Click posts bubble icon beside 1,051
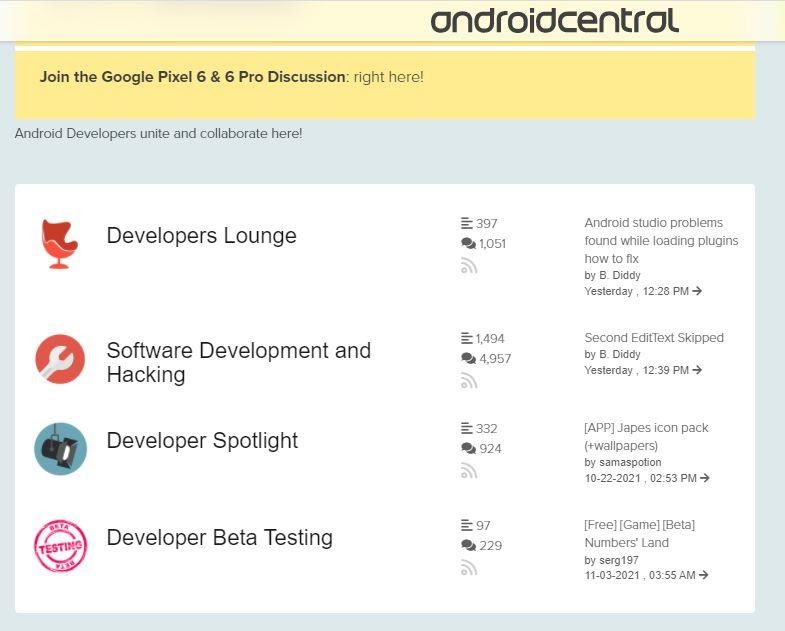The height and width of the screenshot is (631, 785). click(x=468, y=243)
